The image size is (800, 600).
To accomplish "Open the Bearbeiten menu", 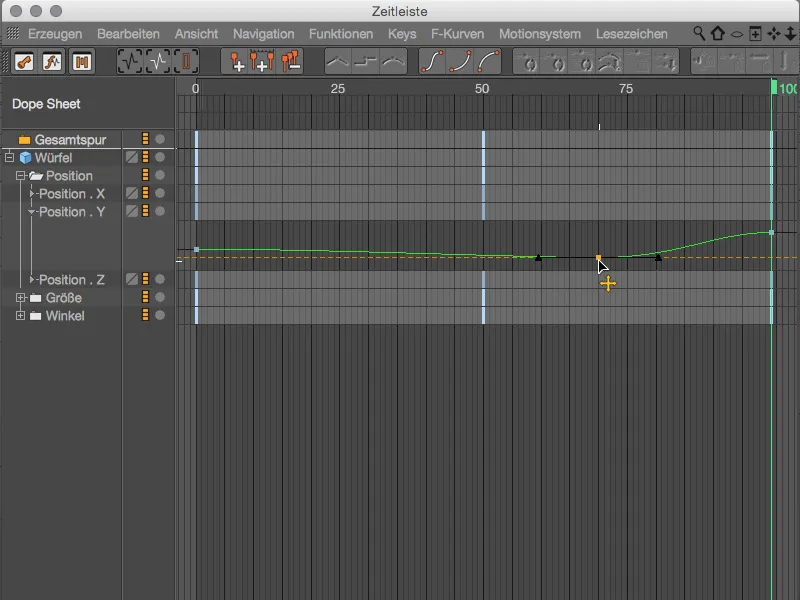I will coord(128,34).
